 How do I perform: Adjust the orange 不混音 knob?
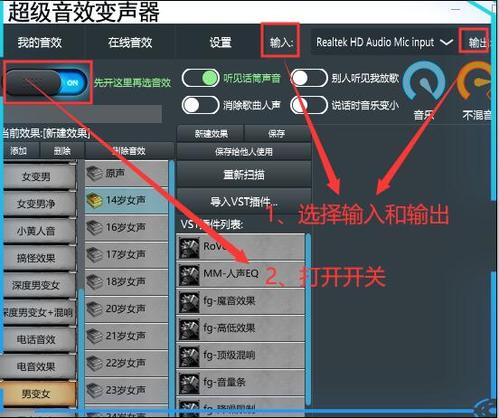(x=475, y=81)
